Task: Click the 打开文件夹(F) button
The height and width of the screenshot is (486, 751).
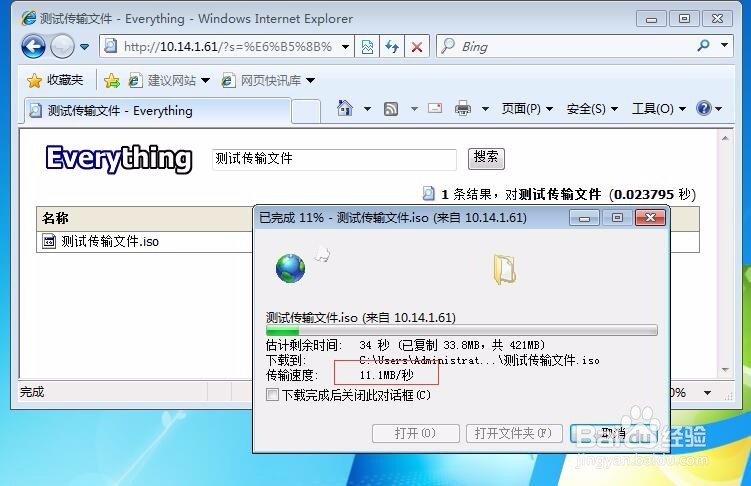Action: pyautogui.click(x=512, y=433)
